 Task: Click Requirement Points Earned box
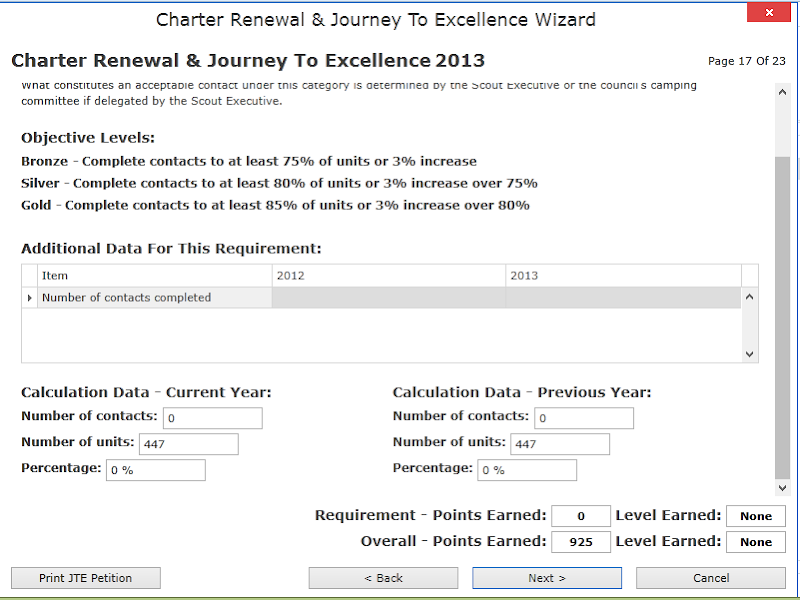pyautogui.click(x=581, y=516)
